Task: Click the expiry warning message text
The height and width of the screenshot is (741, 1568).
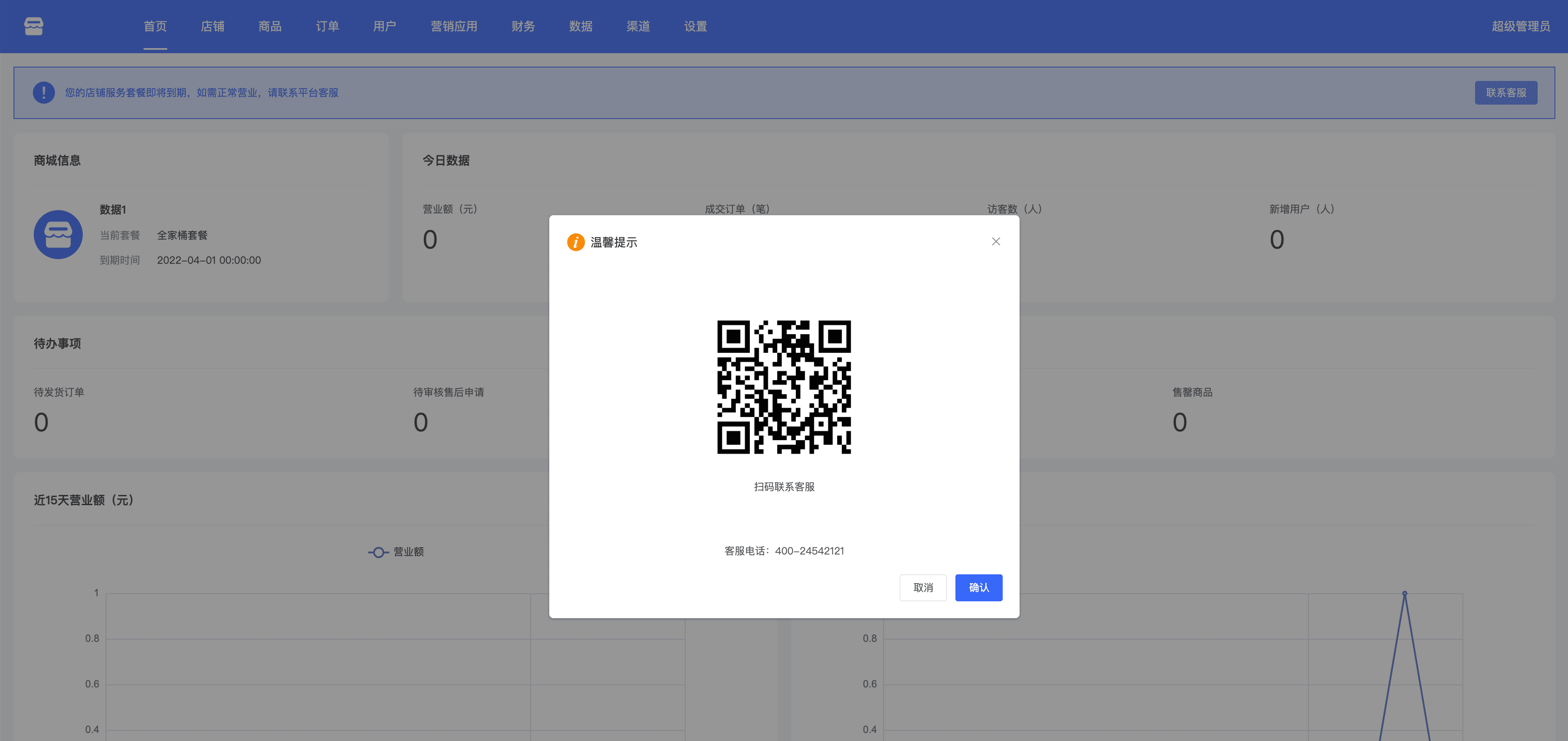Action: pyautogui.click(x=201, y=92)
